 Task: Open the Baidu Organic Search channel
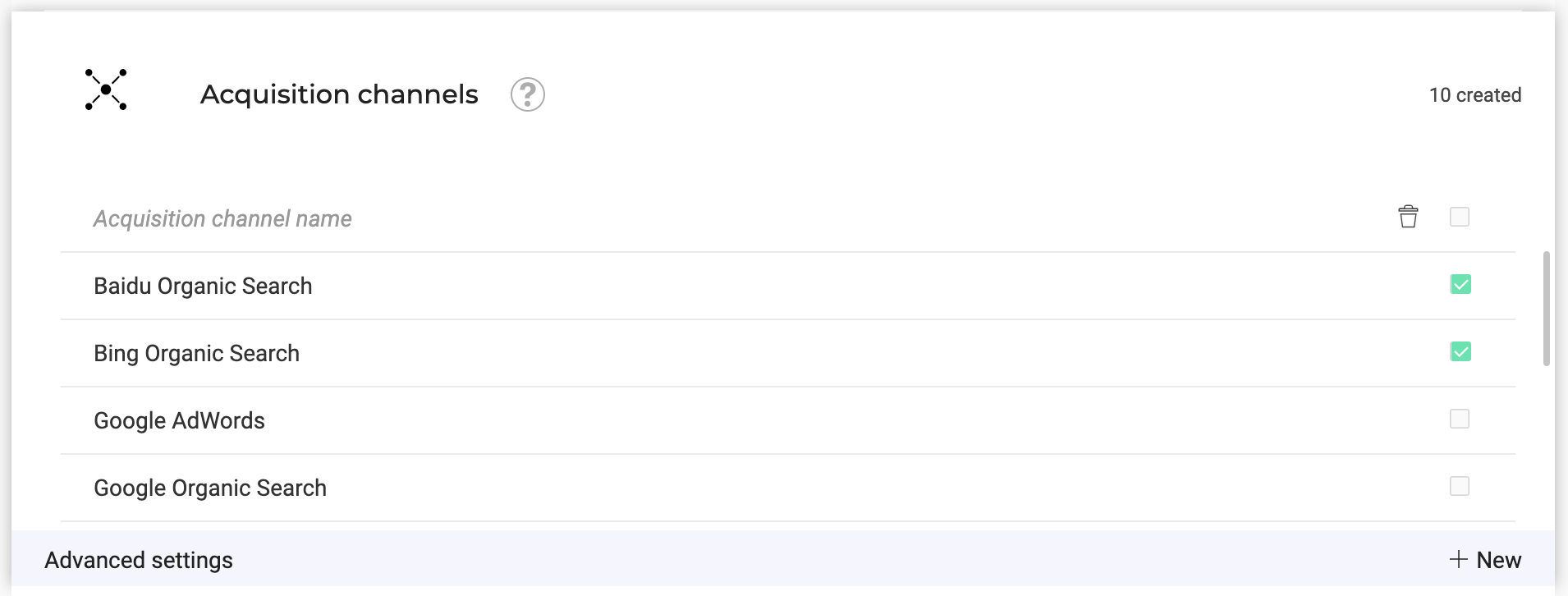tap(203, 286)
